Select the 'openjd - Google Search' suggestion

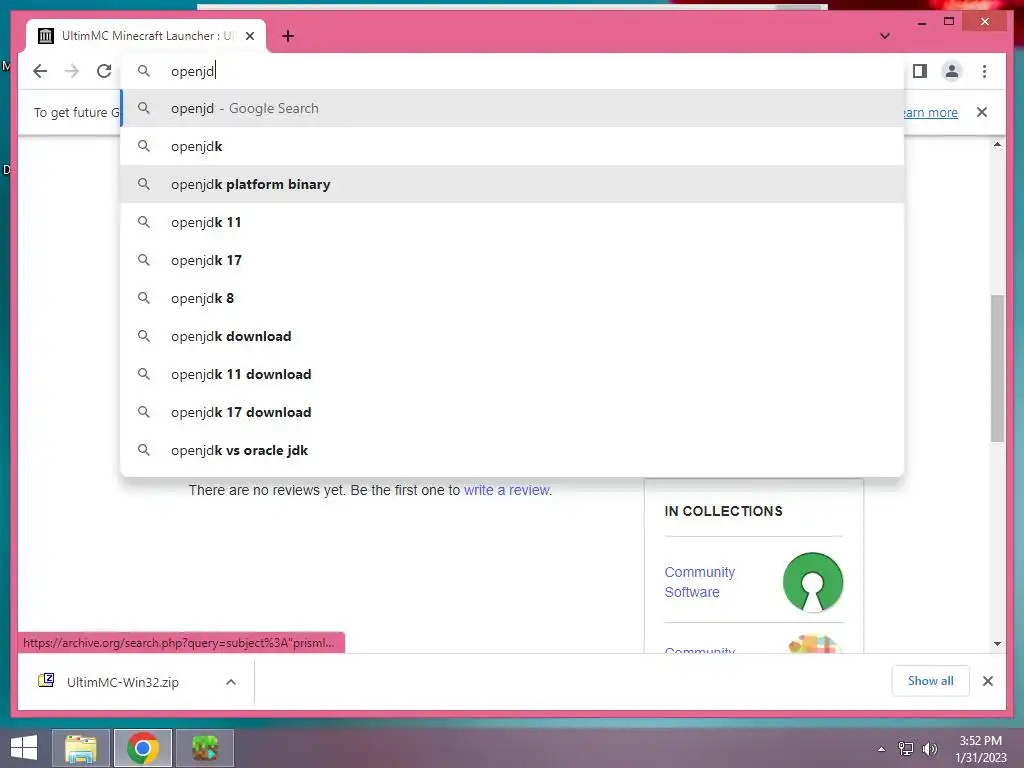(513, 108)
